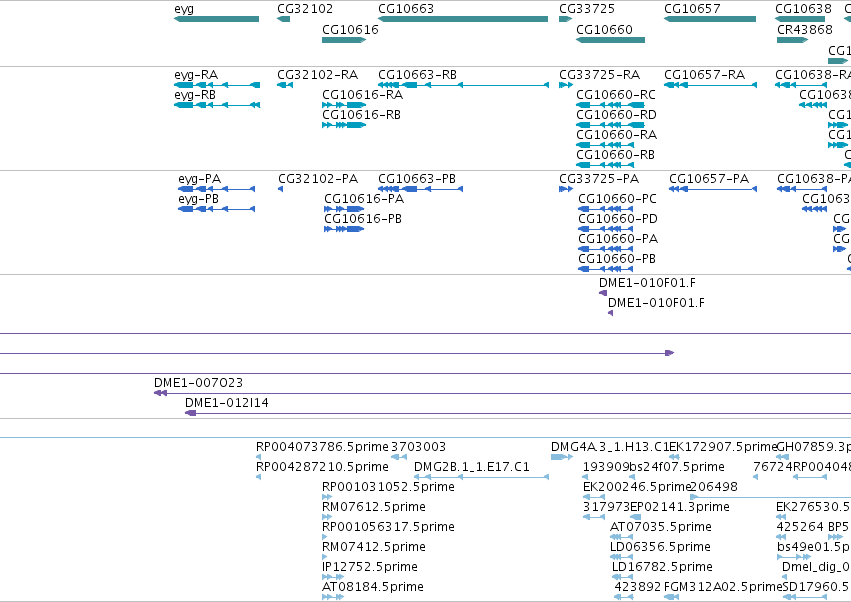This screenshot has height=602, width=851.
Task: Click the RP001031052.5prime EST
Action: [x=327, y=497]
